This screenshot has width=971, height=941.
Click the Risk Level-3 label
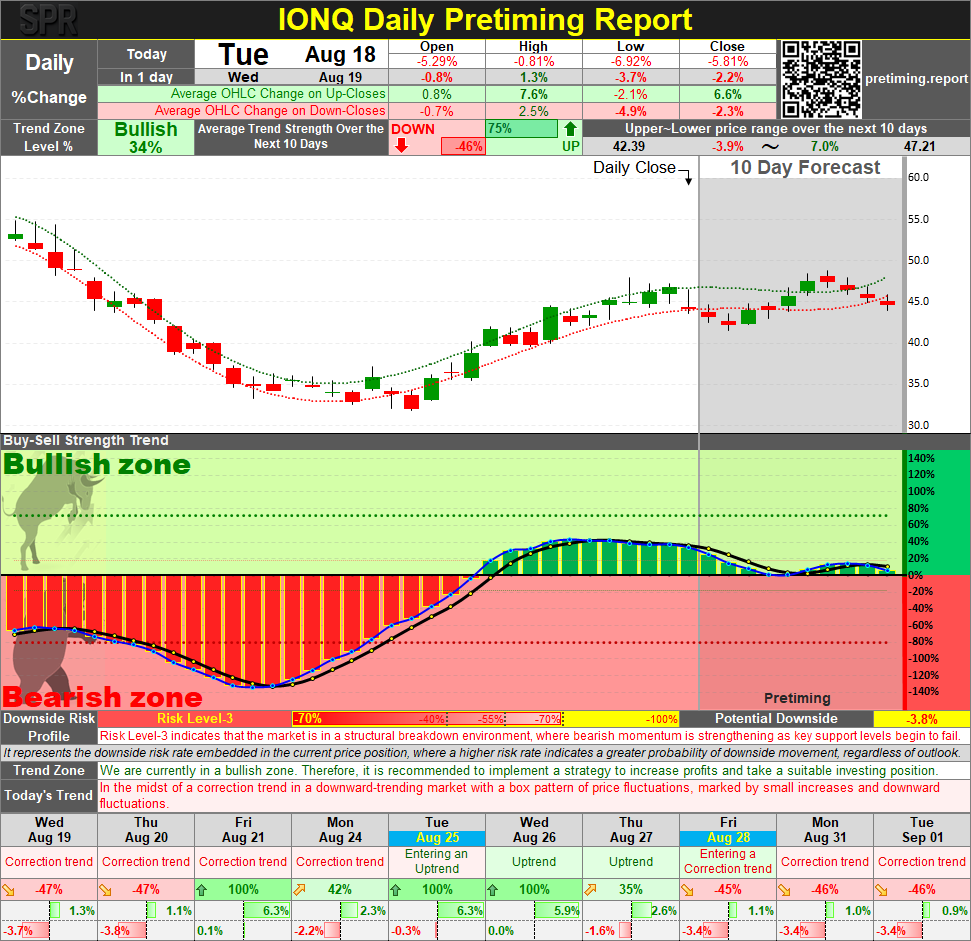(195, 719)
